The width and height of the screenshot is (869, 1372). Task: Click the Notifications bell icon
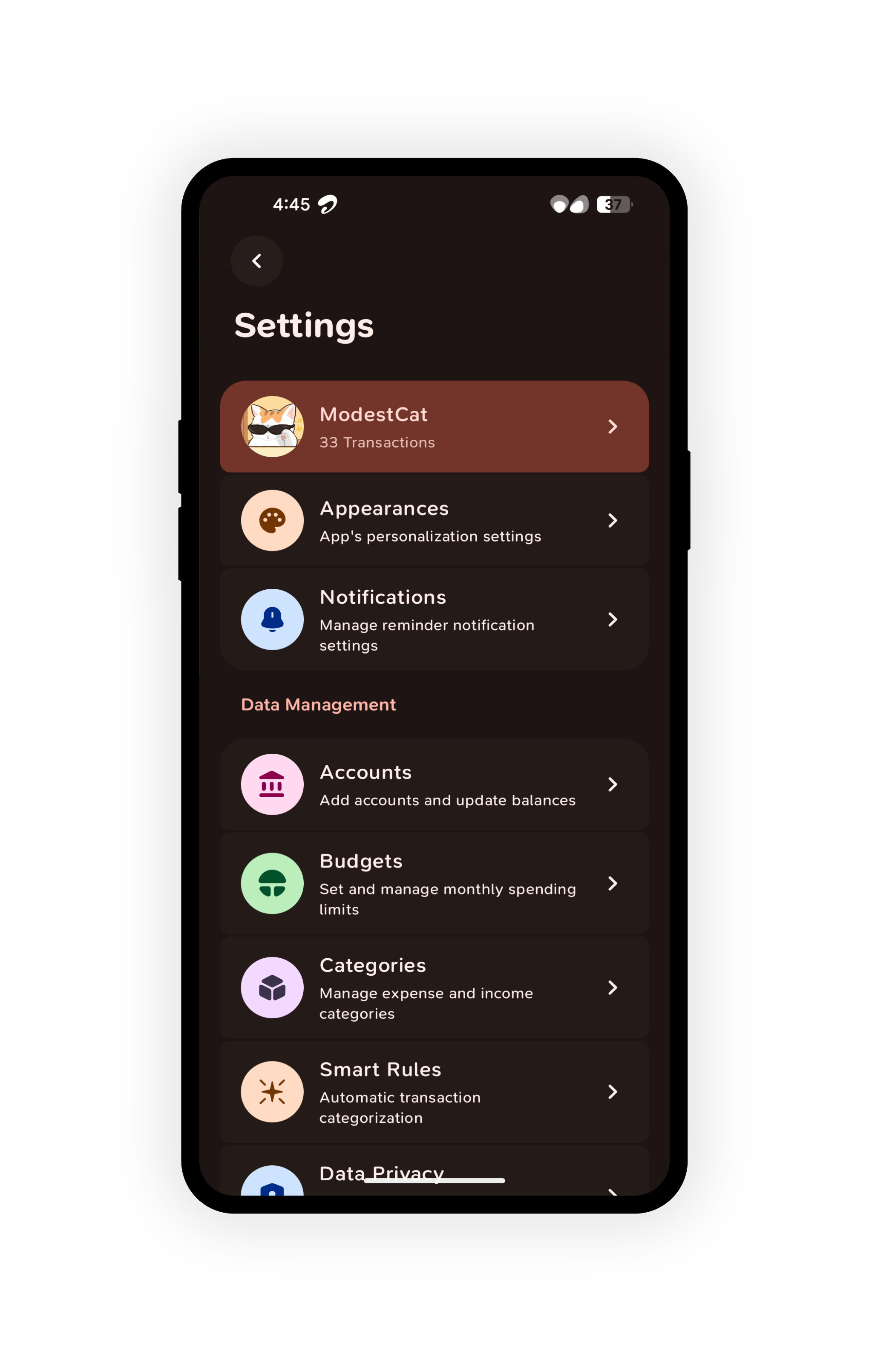(x=272, y=620)
